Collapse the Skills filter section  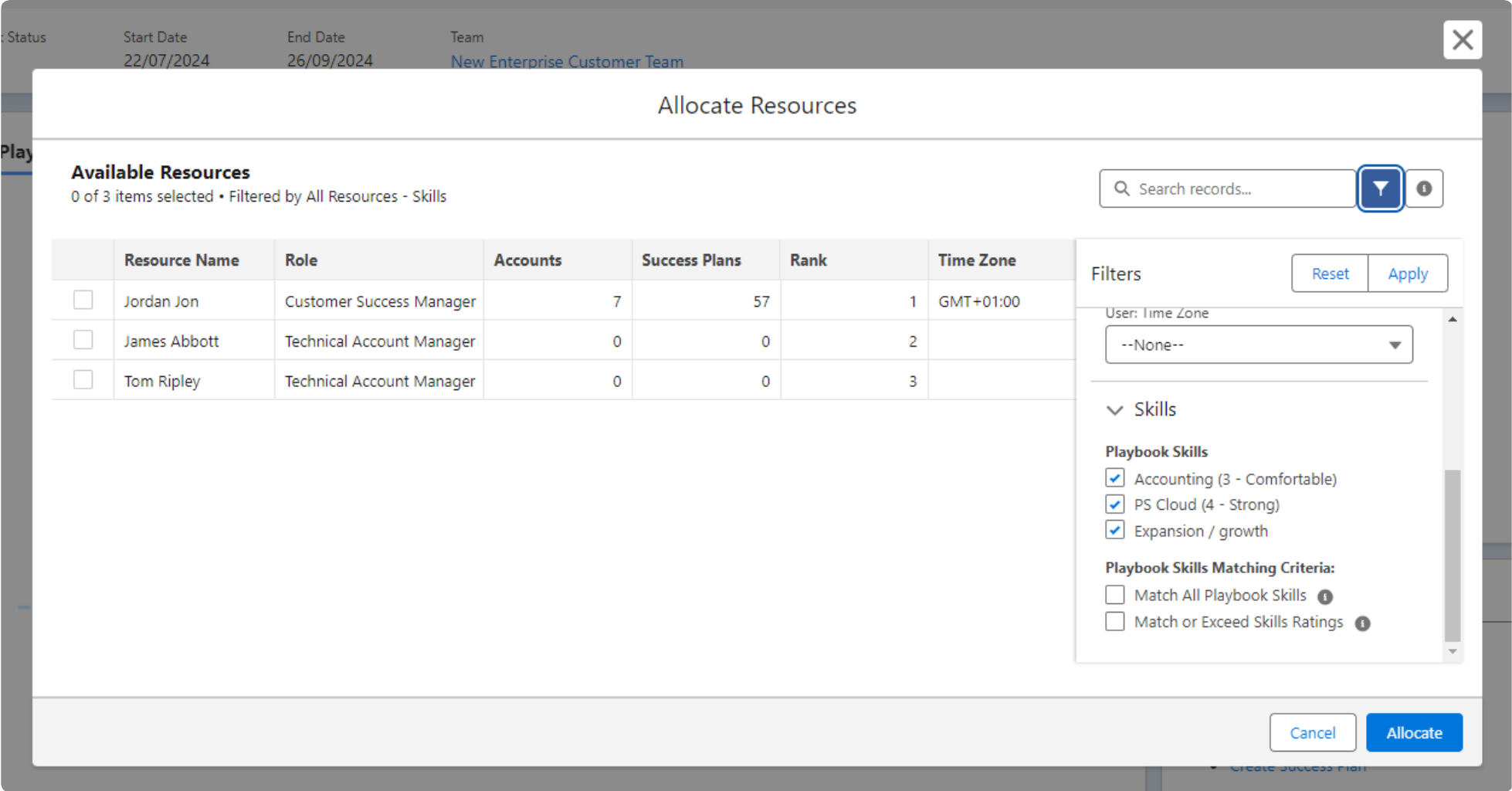point(1114,410)
